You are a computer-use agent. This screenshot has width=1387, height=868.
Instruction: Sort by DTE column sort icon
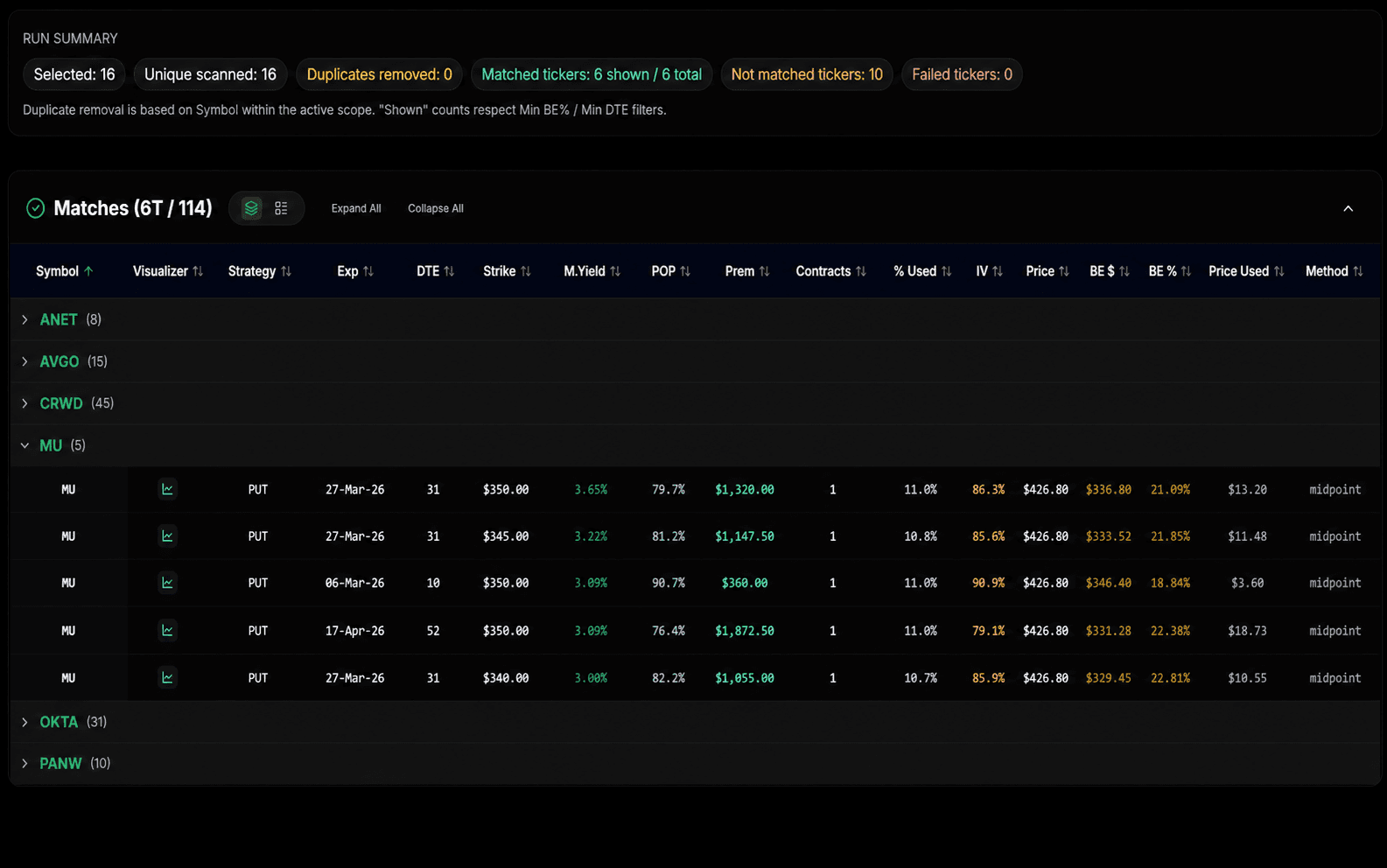click(x=449, y=271)
